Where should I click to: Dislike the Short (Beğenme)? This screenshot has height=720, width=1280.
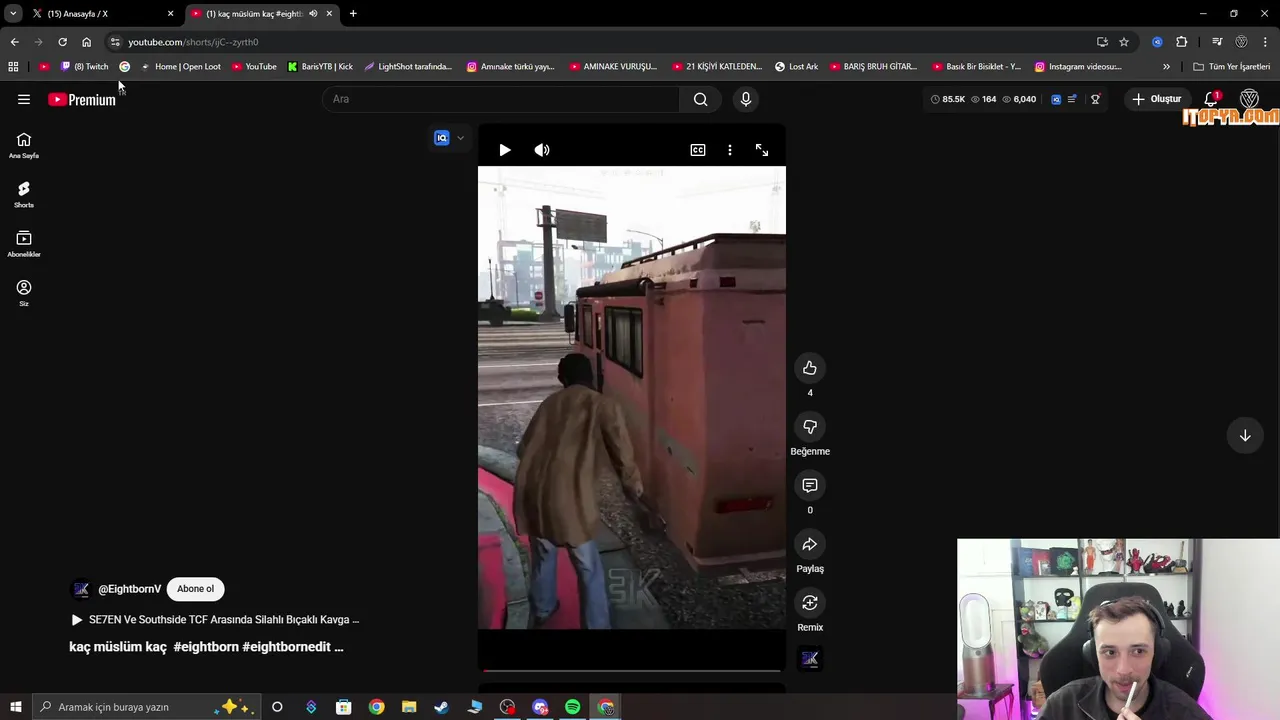(810, 427)
